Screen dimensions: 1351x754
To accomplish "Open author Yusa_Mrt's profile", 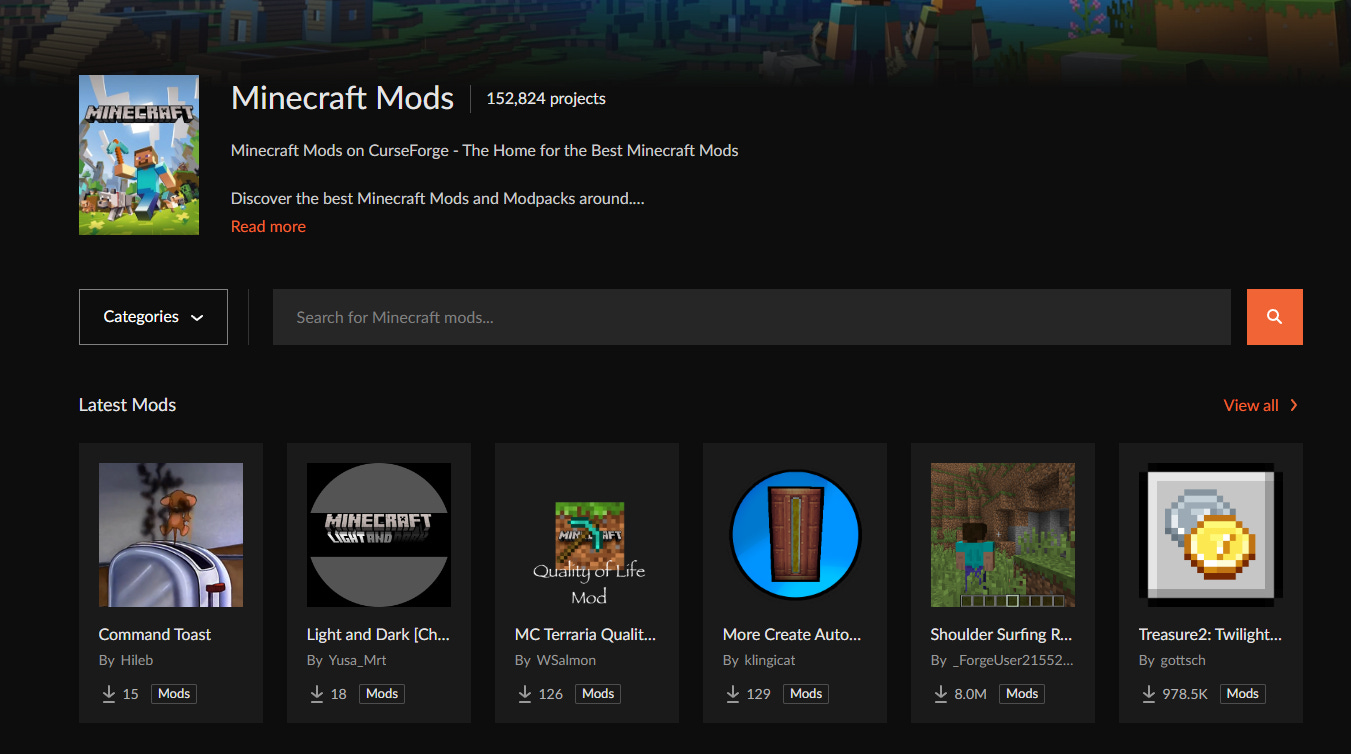I will [x=357, y=660].
